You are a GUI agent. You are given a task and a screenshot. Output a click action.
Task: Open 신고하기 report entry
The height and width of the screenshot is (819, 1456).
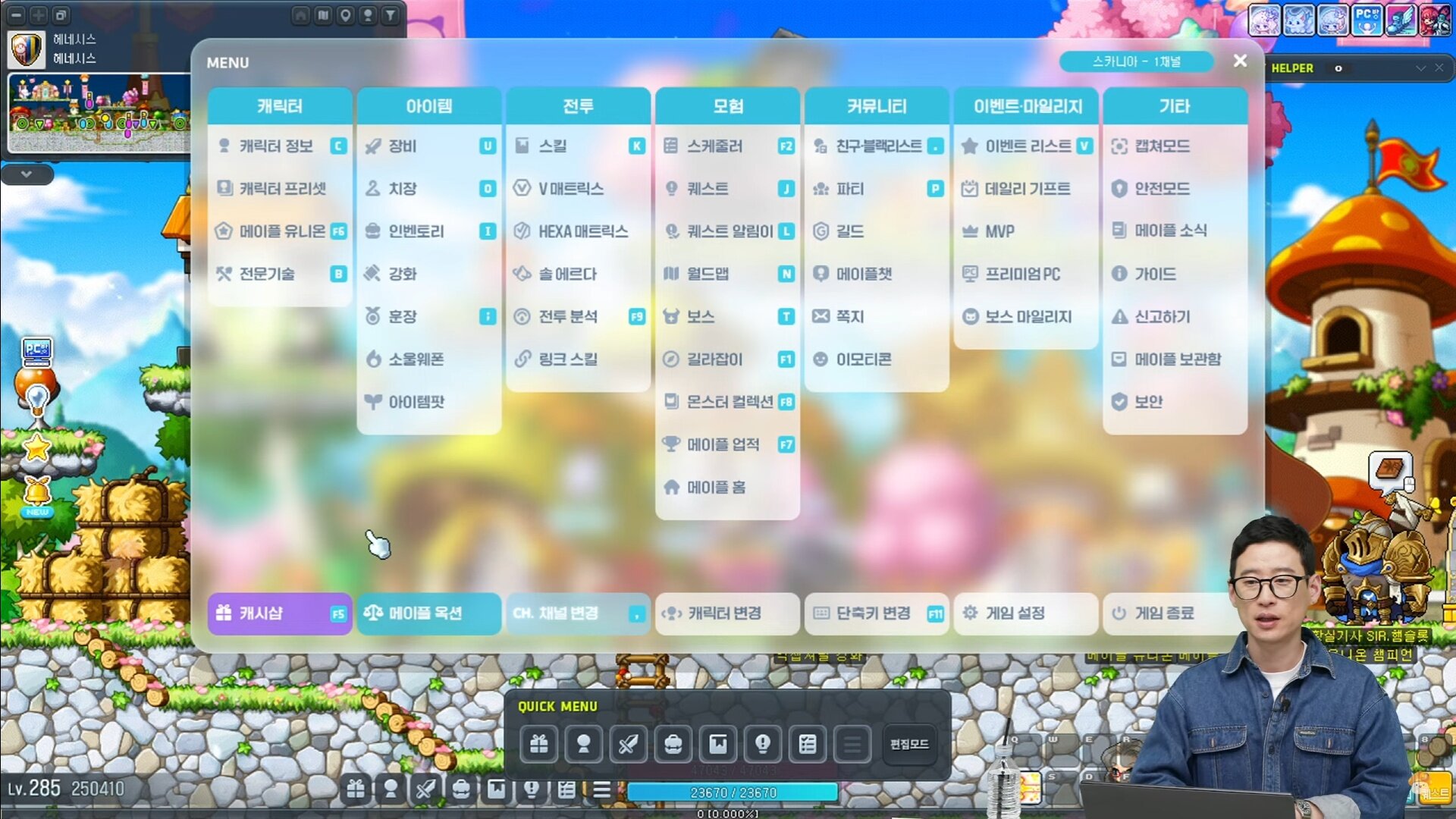click(x=1175, y=316)
